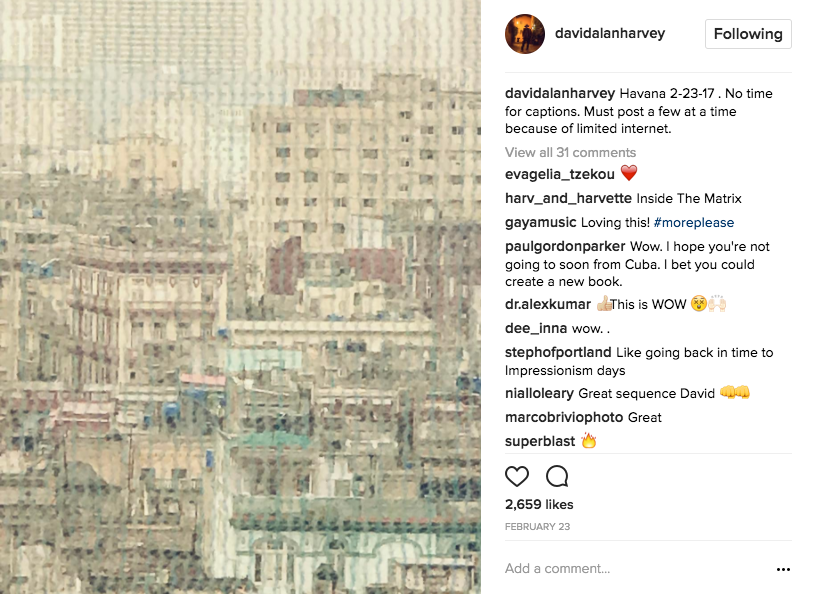Click the comment speech bubble icon
The width and height of the screenshot is (813, 594).
click(557, 476)
